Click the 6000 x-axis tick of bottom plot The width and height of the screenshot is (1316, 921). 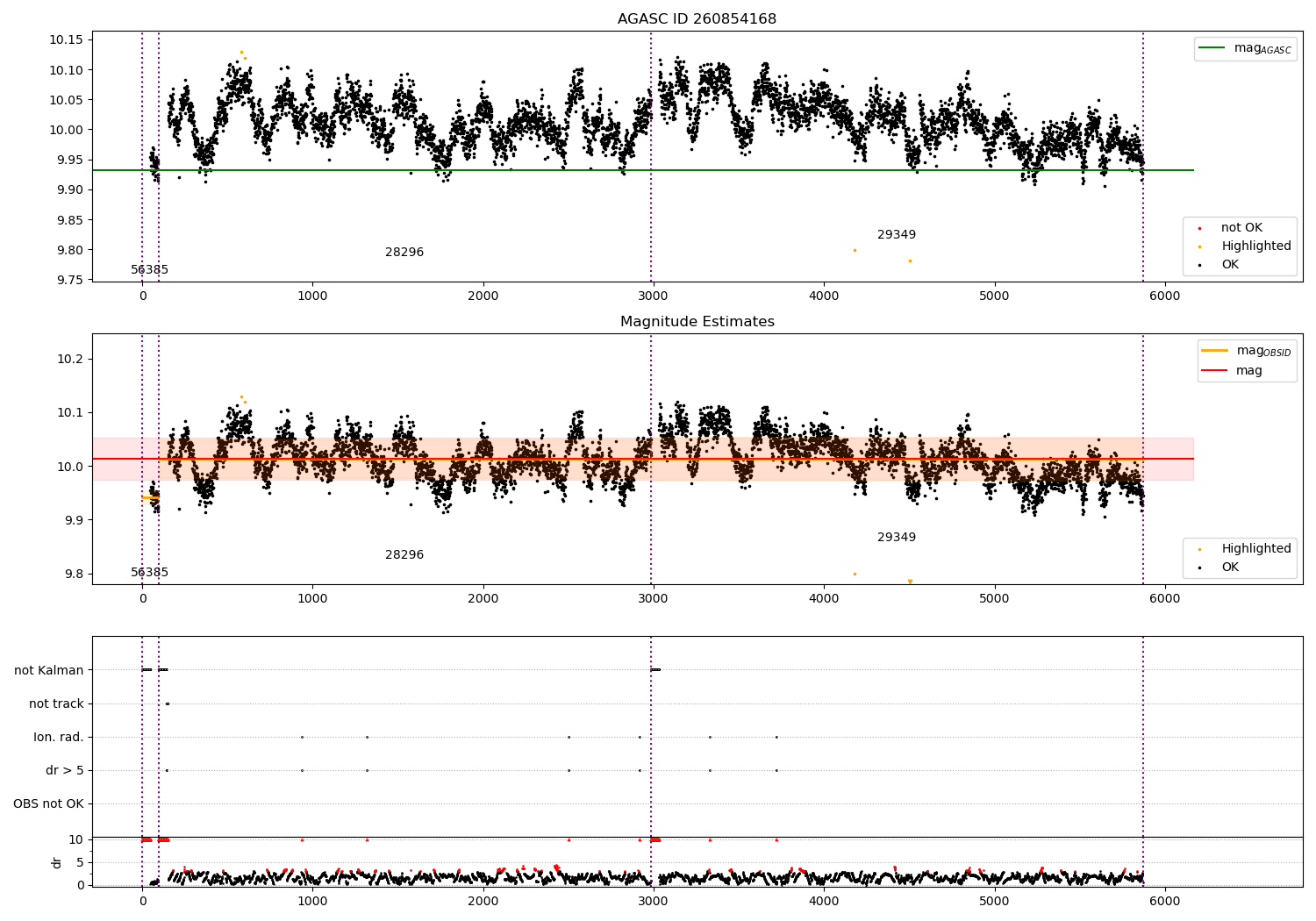[x=1165, y=901]
